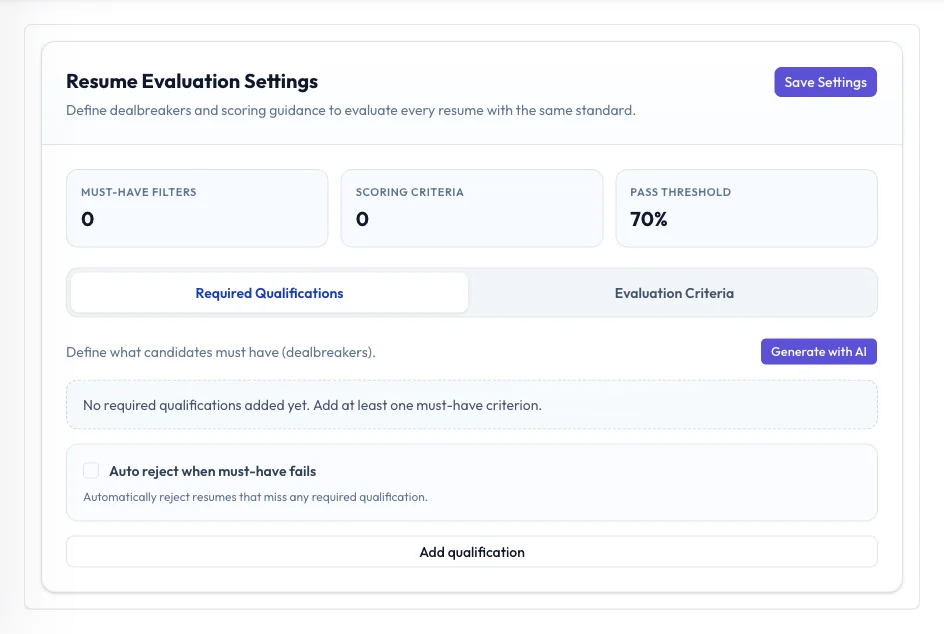Open the Scoring Criteria card

tap(471, 208)
